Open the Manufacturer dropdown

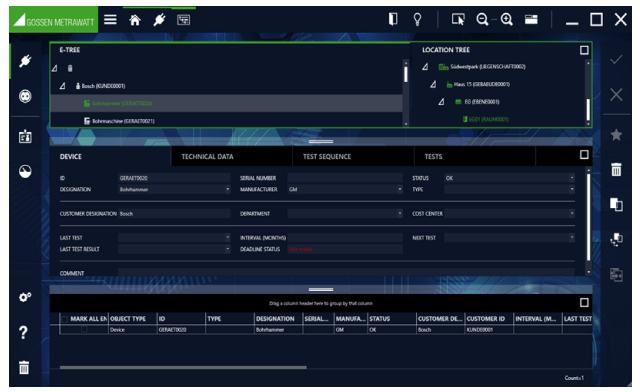(x=400, y=189)
